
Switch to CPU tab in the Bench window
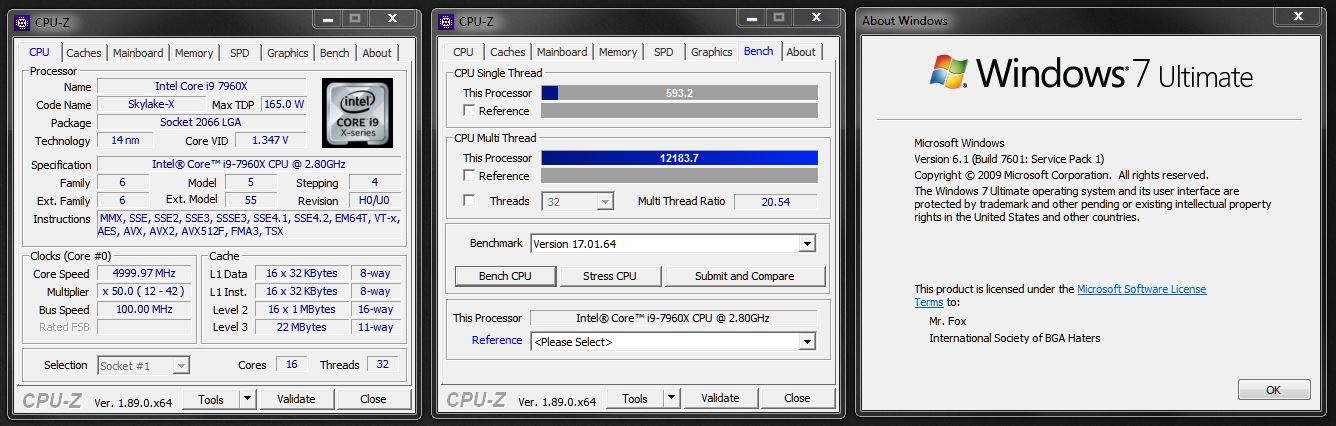click(463, 52)
